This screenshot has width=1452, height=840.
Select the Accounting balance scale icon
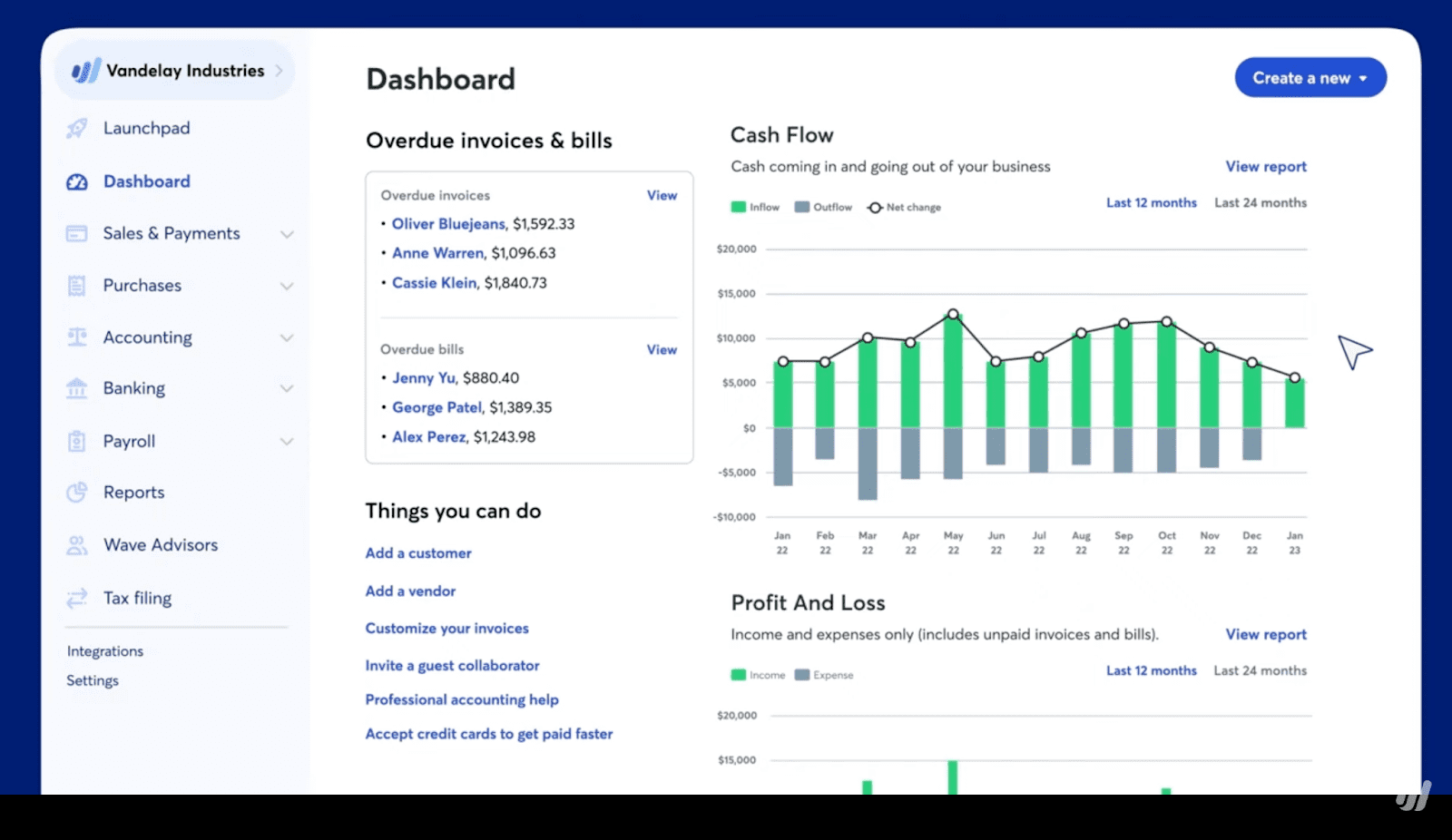(x=77, y=337)
